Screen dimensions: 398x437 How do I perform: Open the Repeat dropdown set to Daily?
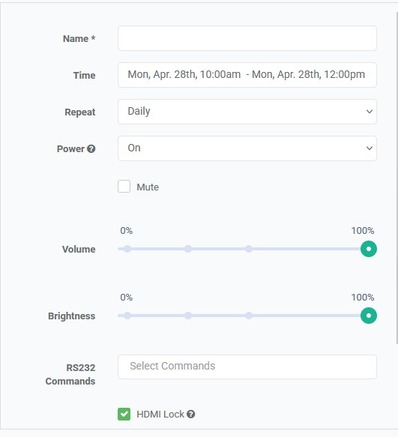coord(247,112)
